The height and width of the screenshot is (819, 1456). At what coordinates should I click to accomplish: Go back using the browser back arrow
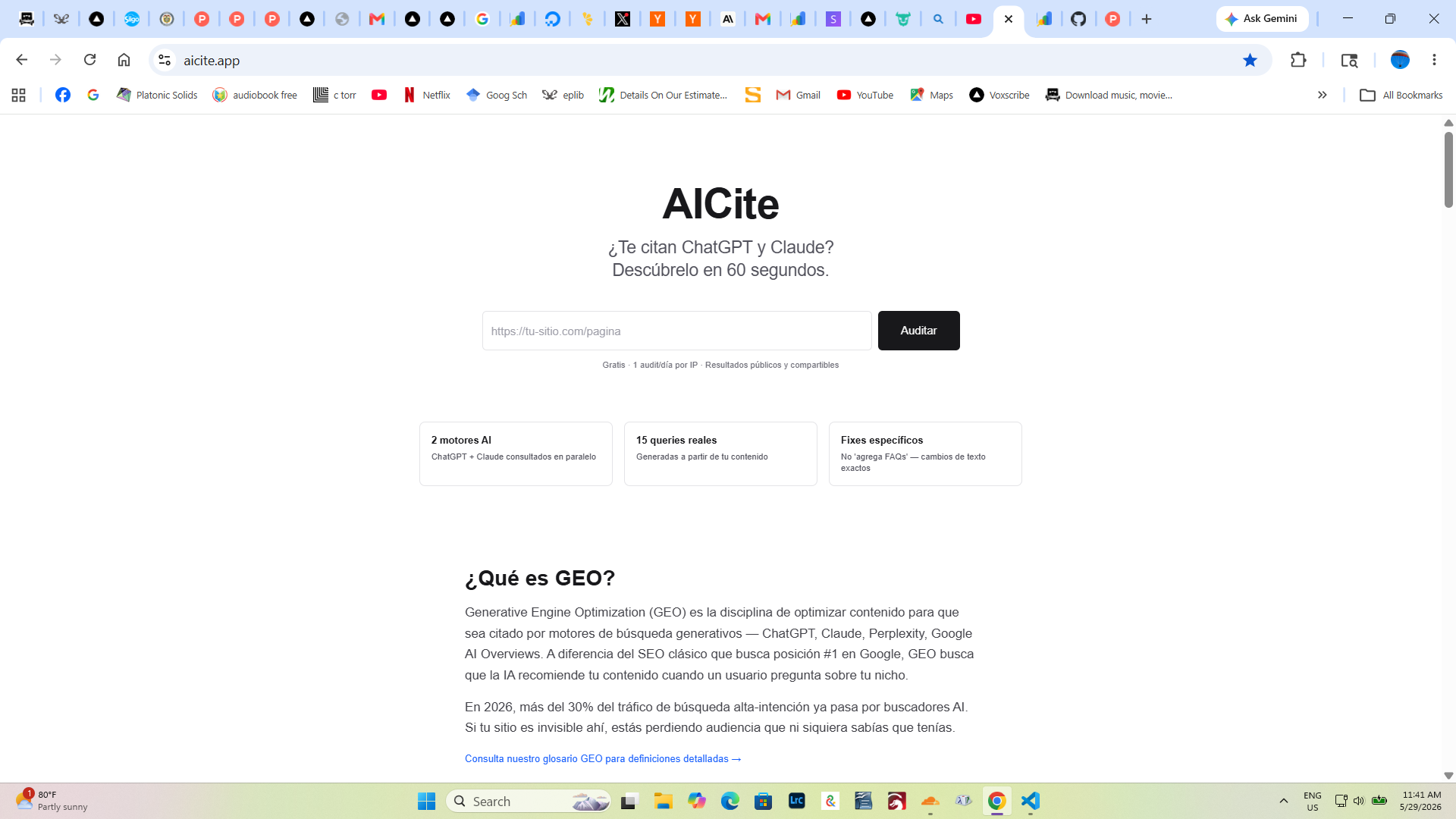click(21, 60)
